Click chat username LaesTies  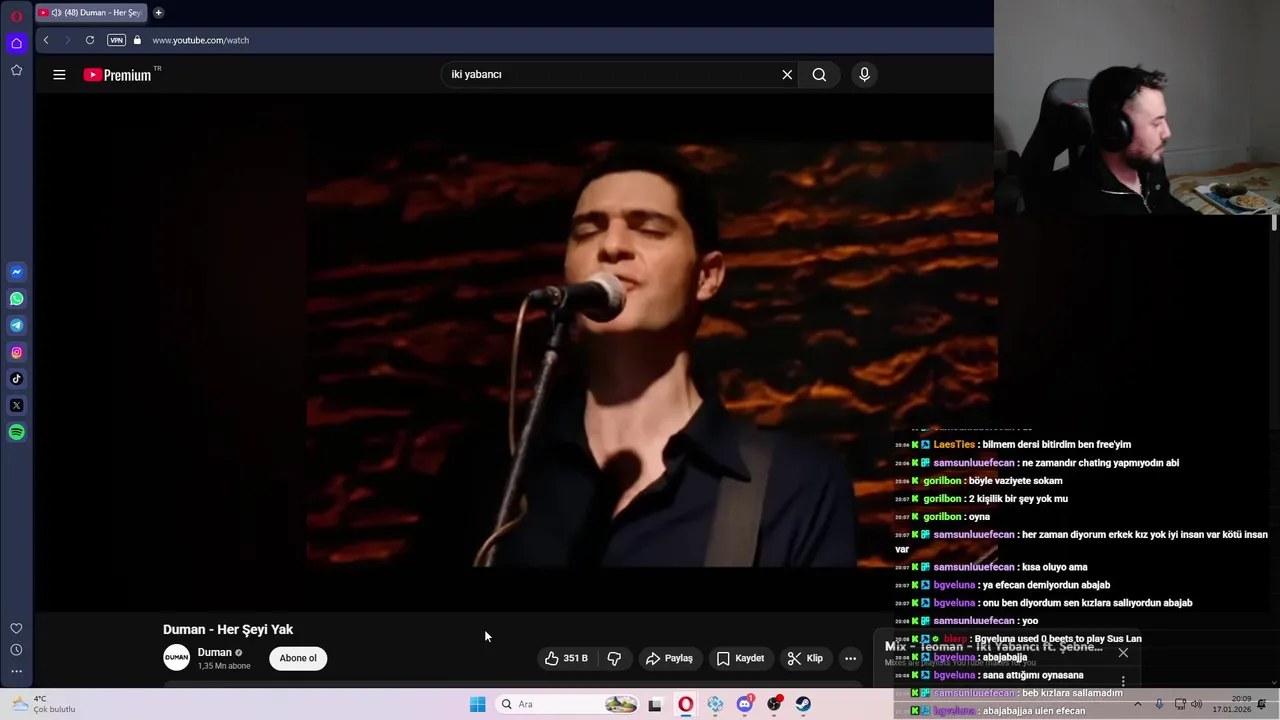954,445
